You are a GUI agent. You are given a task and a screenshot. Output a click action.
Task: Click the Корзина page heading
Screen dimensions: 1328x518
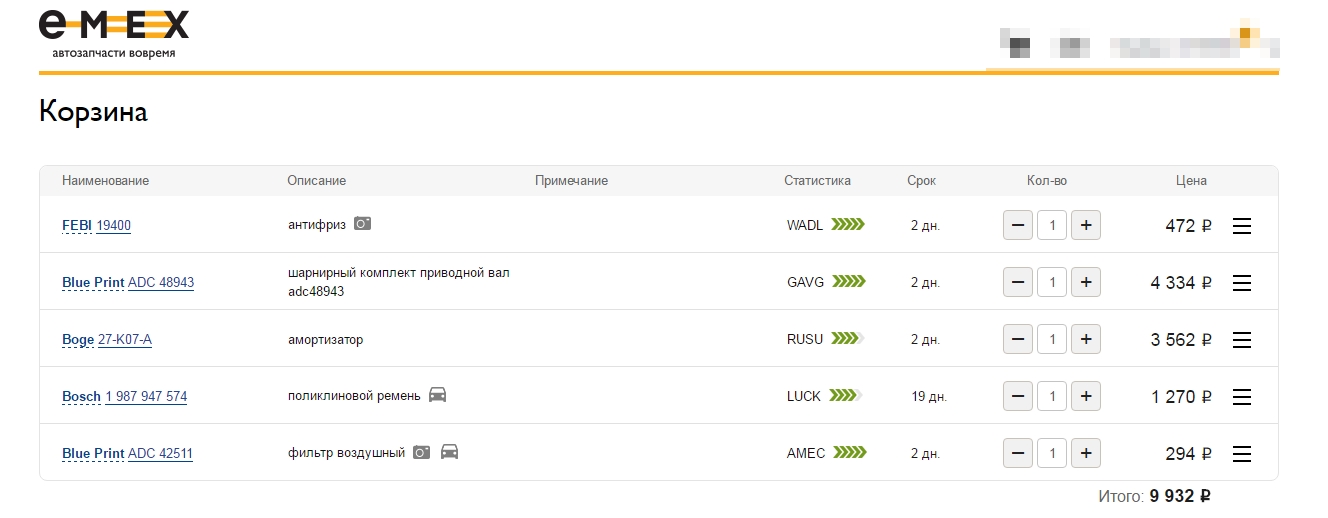coord(93,111)
